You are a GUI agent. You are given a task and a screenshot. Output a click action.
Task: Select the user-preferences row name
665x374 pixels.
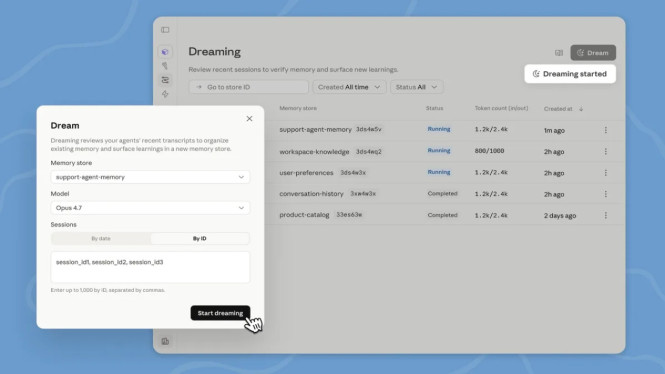pyautogui.click(x=306, y=173)
